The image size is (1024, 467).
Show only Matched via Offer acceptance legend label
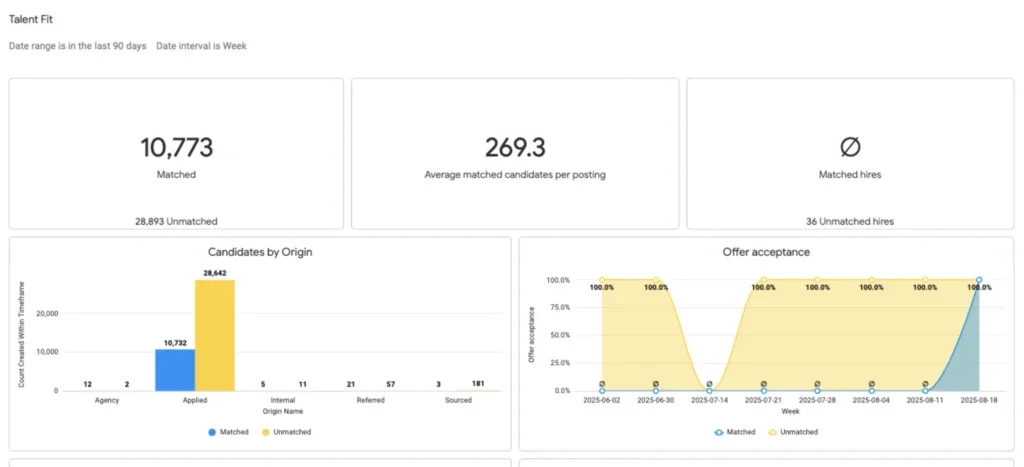click(740, 432)
